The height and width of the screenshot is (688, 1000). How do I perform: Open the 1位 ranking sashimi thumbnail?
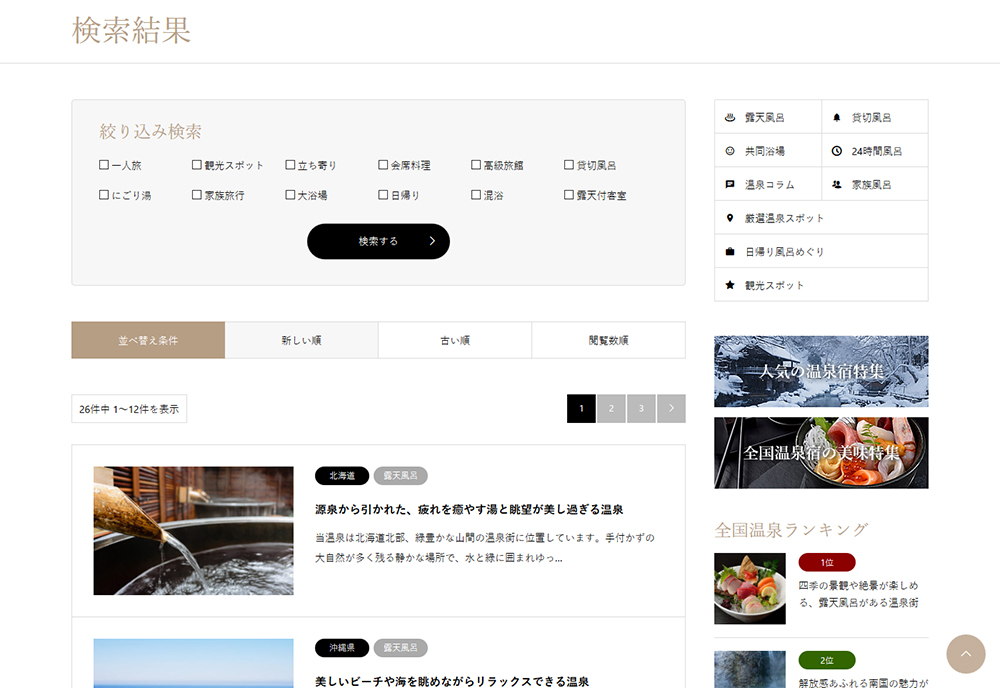(750, 589)
